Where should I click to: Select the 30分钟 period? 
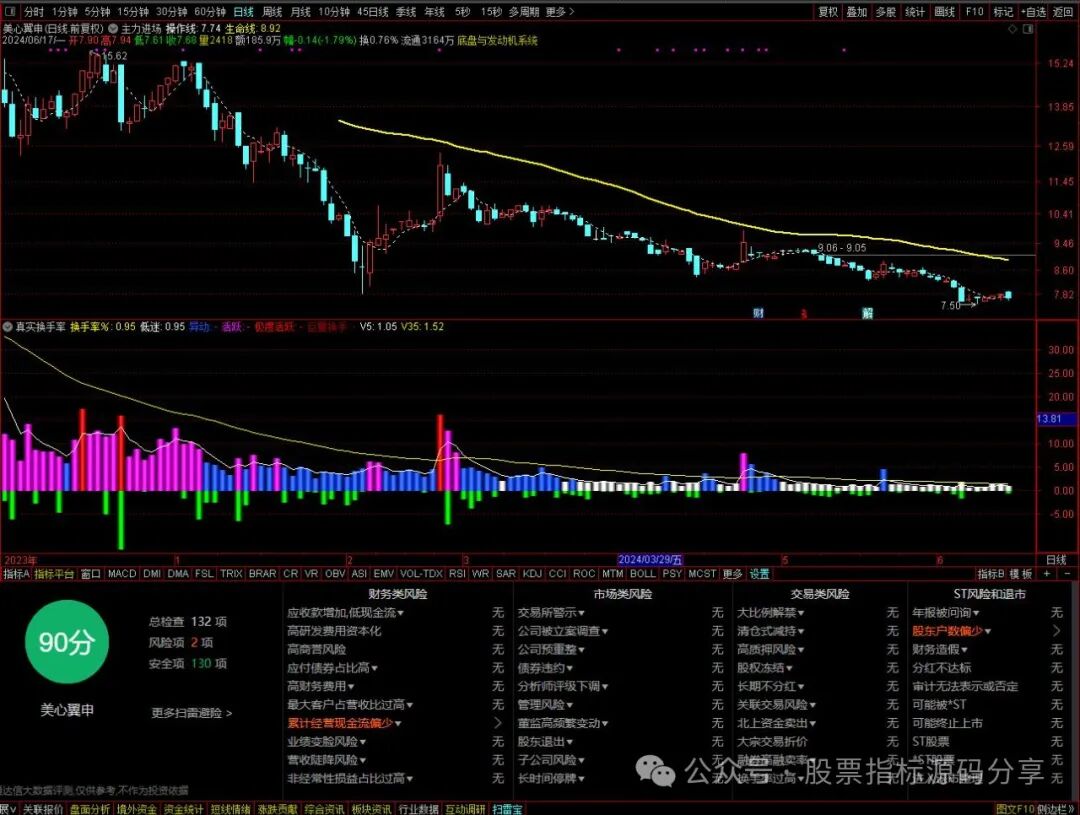(171, 12)
